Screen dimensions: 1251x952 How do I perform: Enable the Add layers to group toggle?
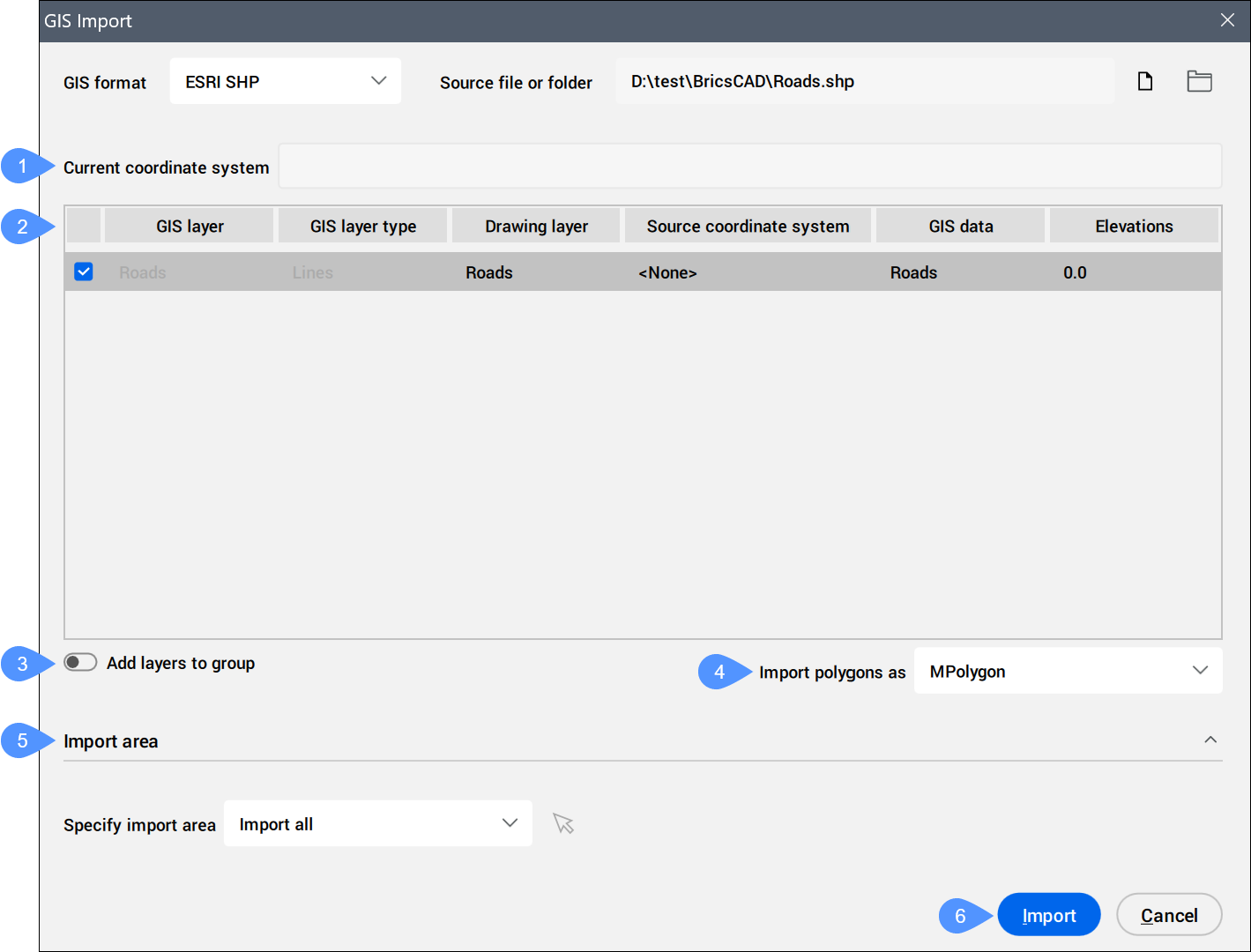click(80, 663)
